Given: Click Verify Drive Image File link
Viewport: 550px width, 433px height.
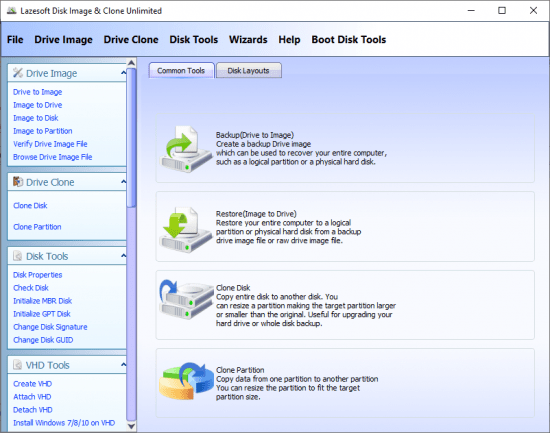Looking at the screenshot, I should 50,144.
